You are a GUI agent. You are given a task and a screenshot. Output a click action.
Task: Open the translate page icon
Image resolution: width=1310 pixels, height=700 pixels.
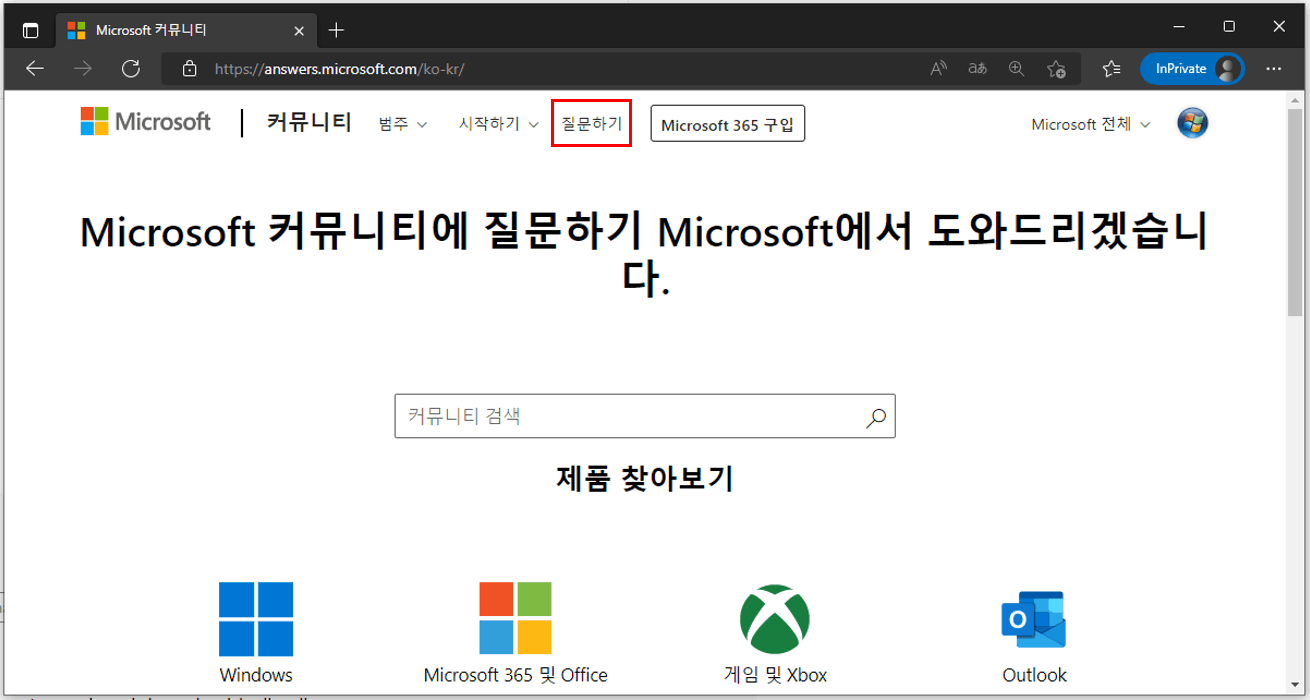pyautogui.click(x=977, y=69)
